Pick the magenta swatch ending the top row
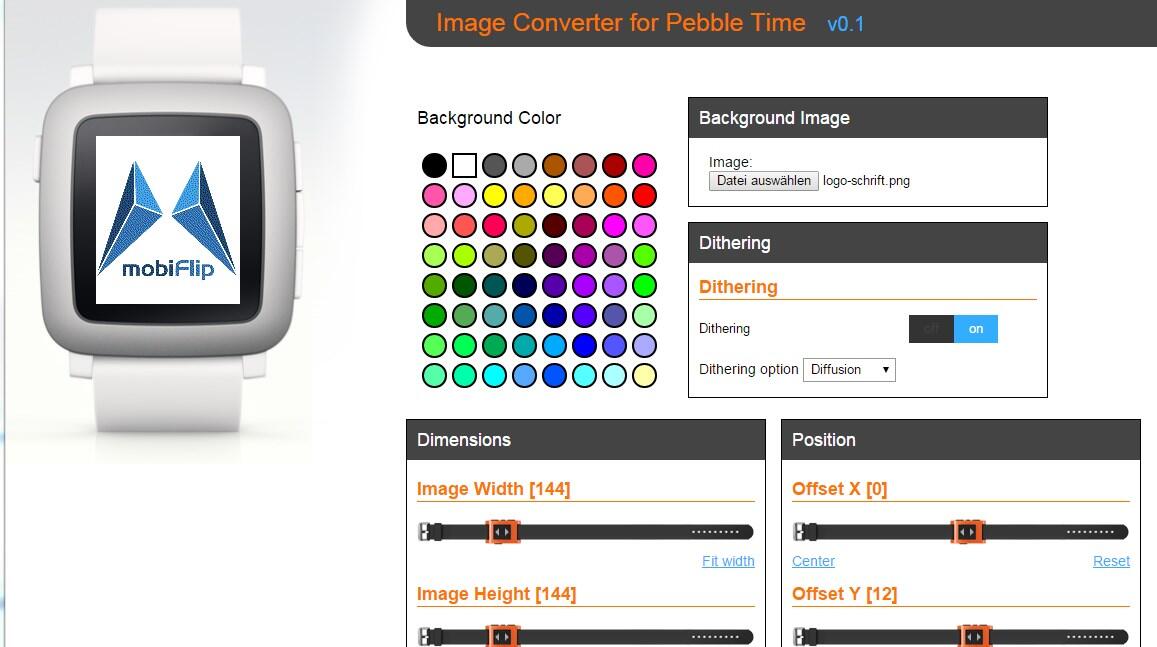The image size is (1157, 647). click(x=644, y=165)
